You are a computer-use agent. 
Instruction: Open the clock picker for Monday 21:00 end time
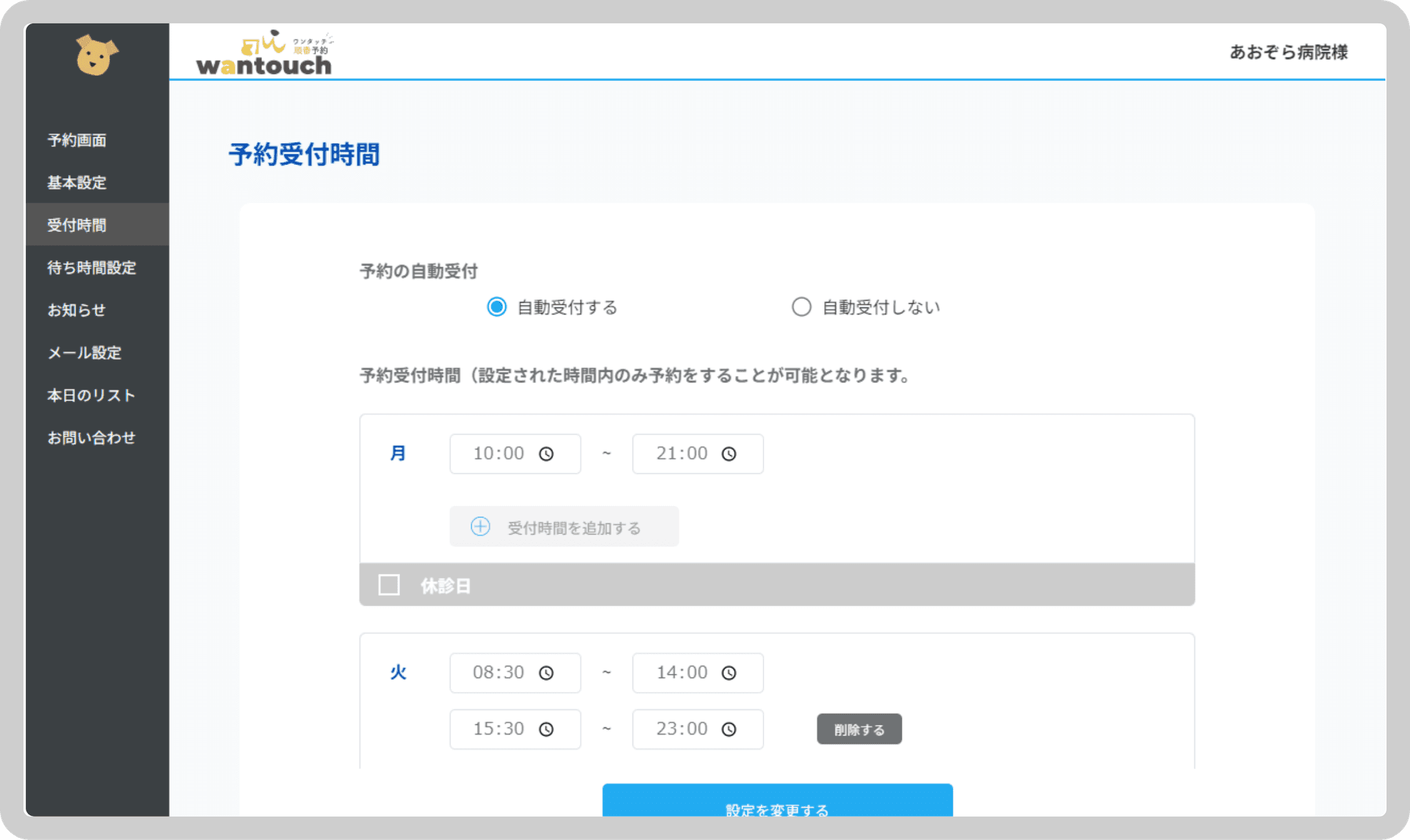[729, 453]
